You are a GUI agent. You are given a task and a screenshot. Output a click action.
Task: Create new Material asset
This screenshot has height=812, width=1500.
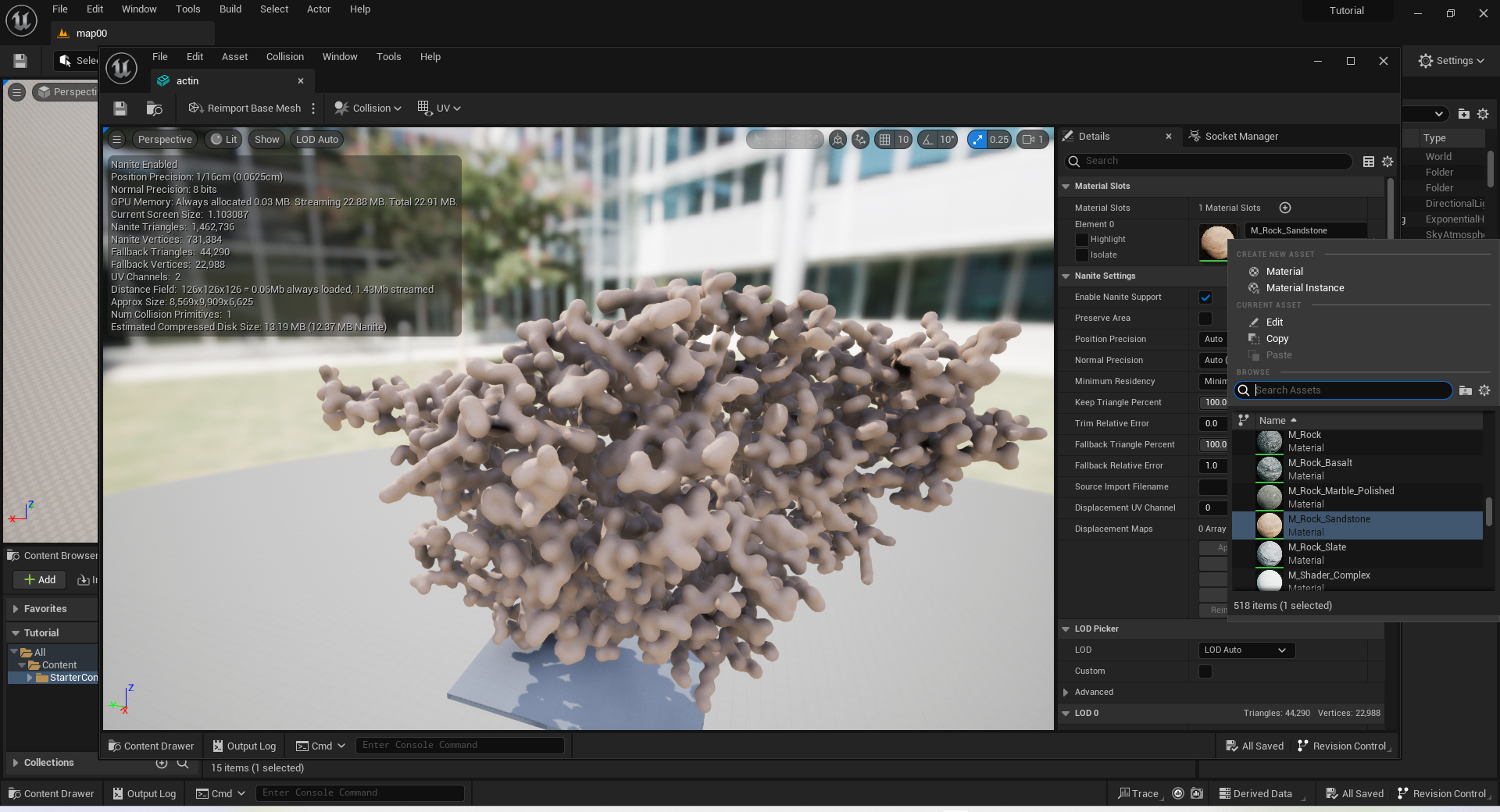(x=1284, y=272)
